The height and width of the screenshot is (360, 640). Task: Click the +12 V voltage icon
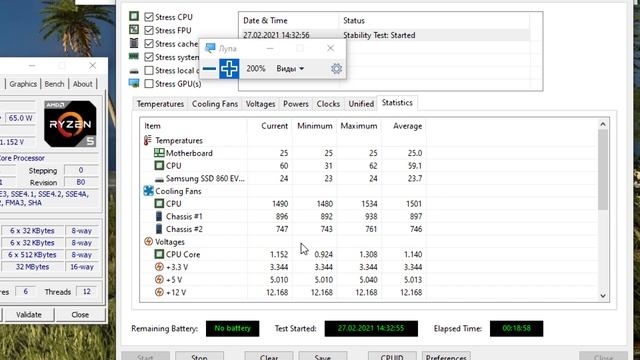[159, 292]
